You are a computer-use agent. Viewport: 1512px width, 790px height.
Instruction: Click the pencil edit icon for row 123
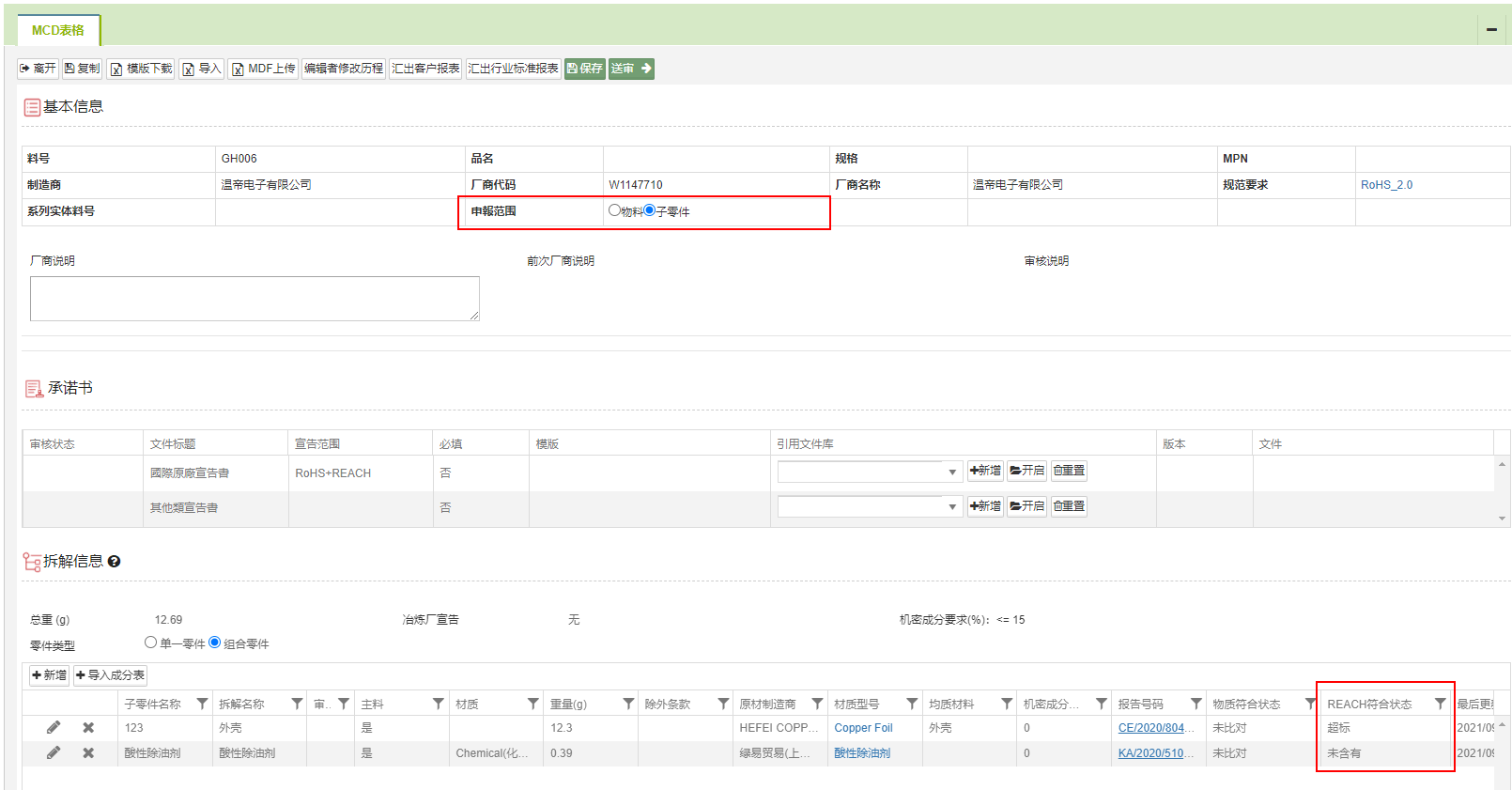tap(54, 728)
